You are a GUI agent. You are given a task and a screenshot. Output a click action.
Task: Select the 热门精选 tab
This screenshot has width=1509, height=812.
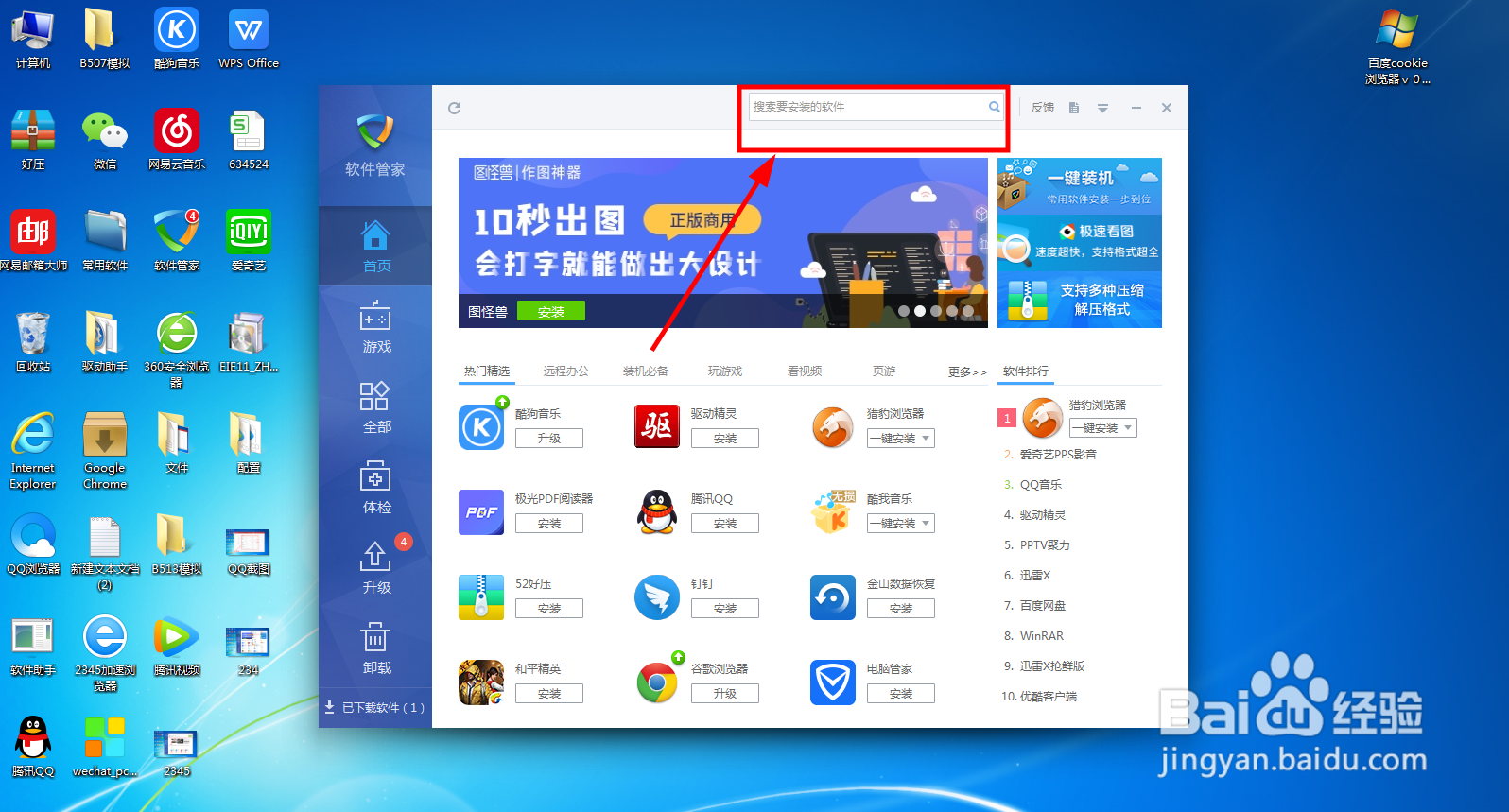tap(487, 371)
